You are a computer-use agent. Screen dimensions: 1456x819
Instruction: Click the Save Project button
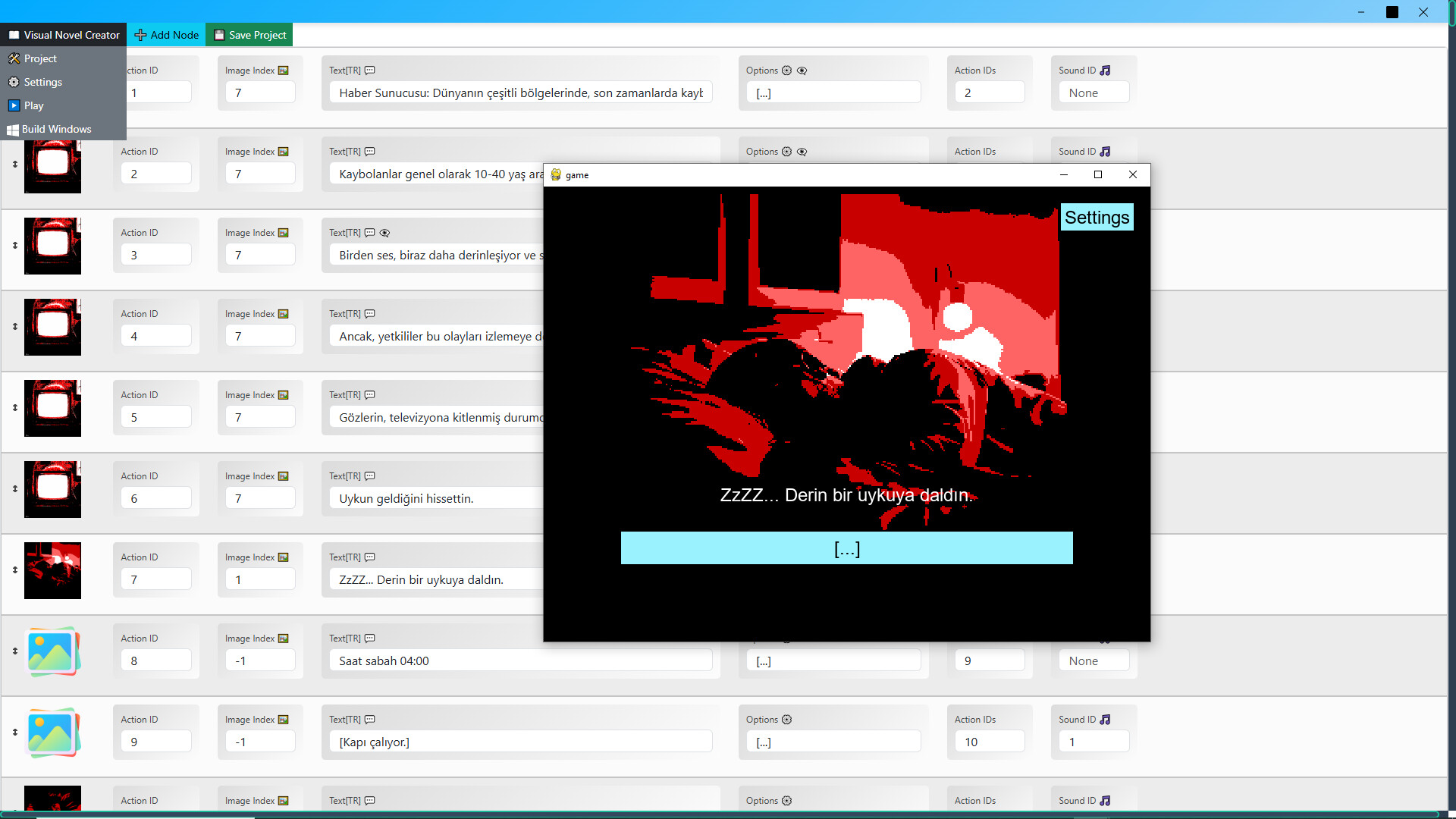tap(249, 34)
